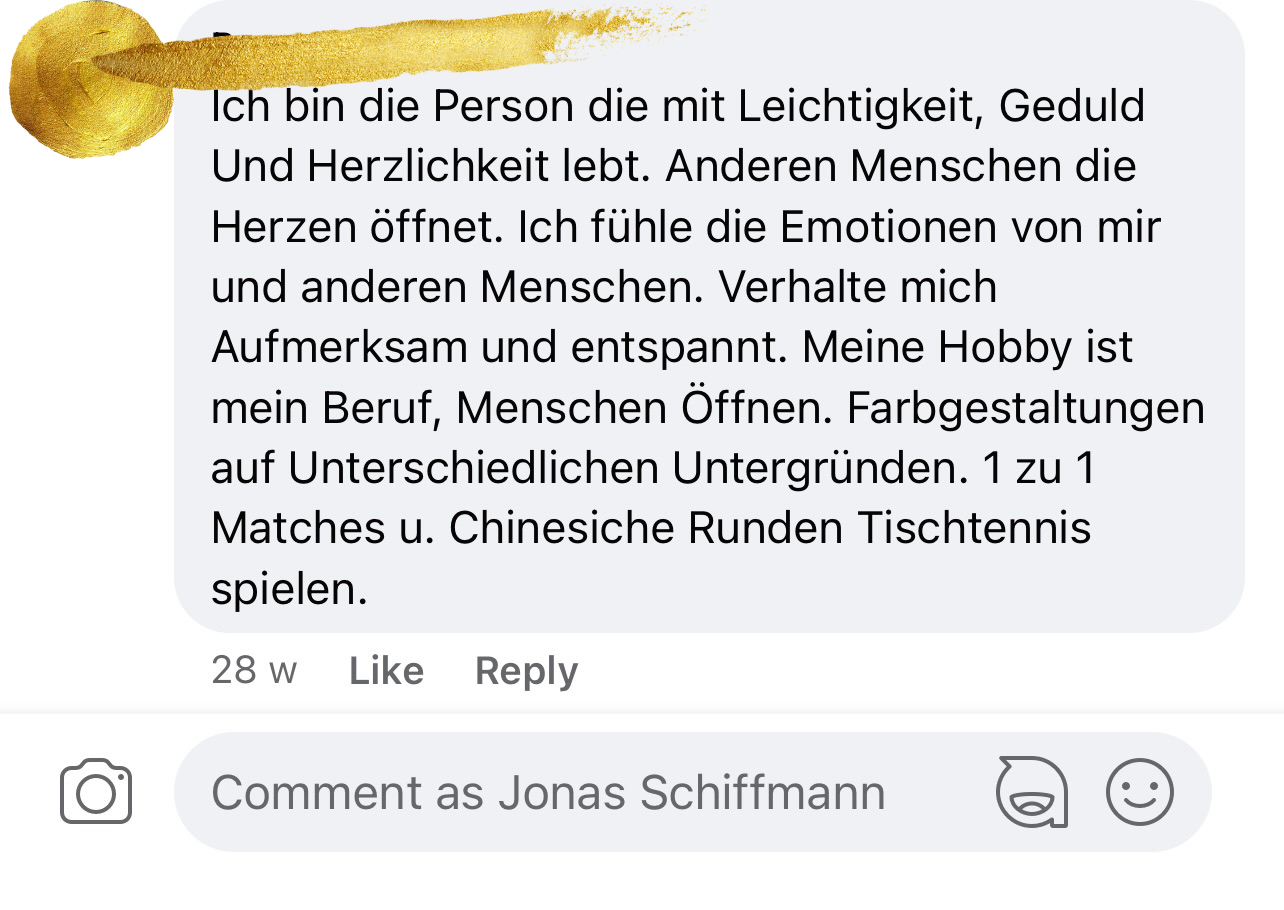Tap the final word "spielen." in comment
Image resolution: width=1284 pixels, height=910 pixels.
[x=289, y=589]
